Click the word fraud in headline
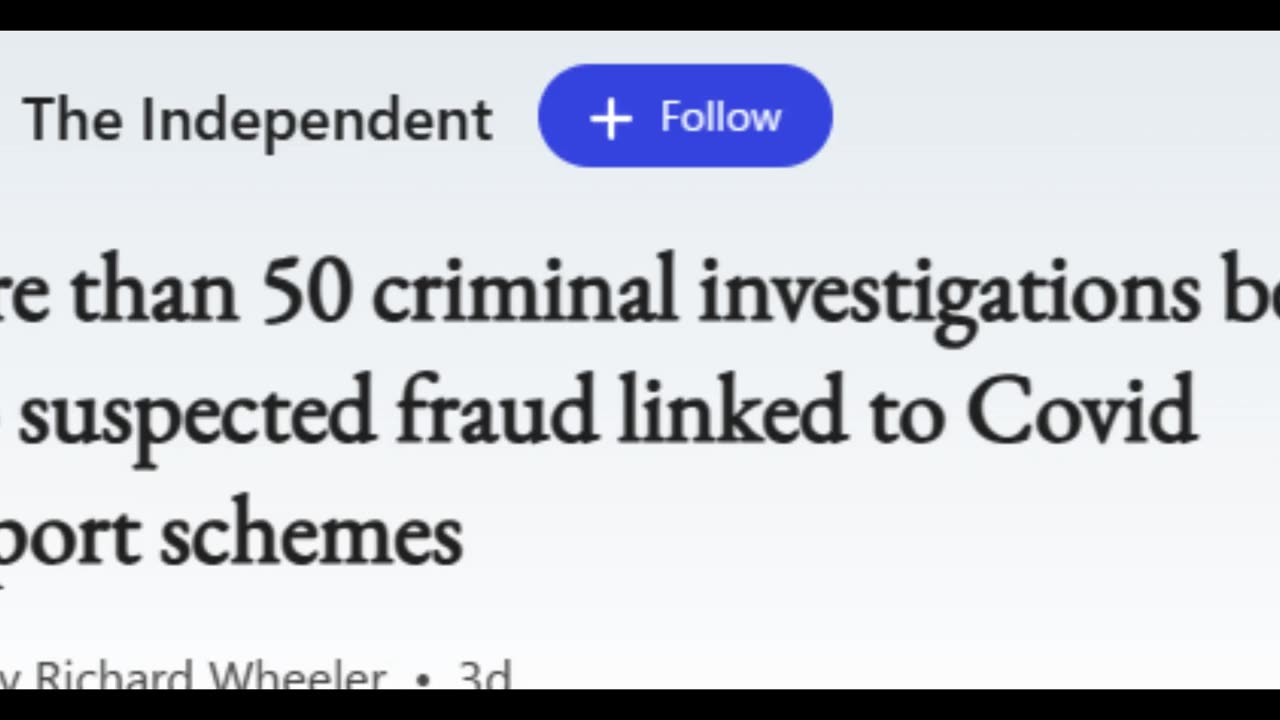 point(497,412)
